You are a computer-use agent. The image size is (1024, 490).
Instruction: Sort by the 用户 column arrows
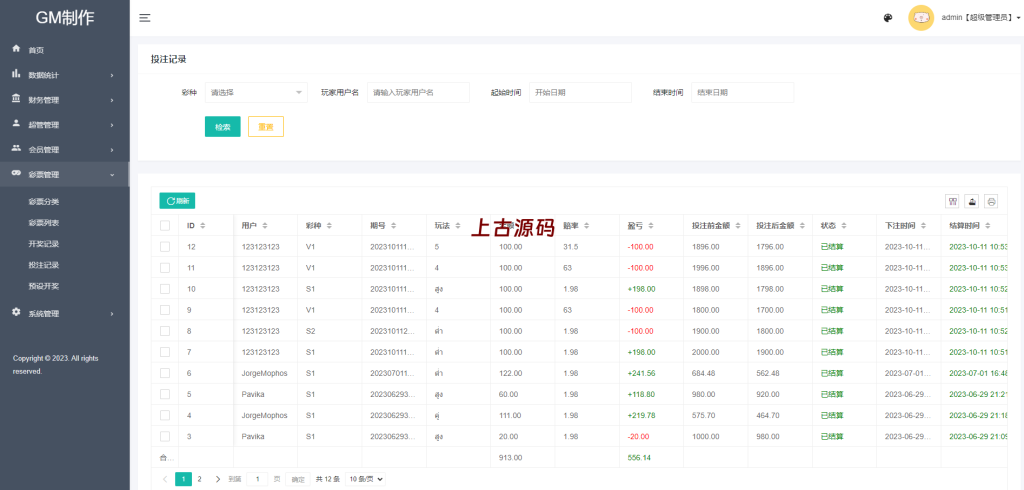click(x=264, y=225)
